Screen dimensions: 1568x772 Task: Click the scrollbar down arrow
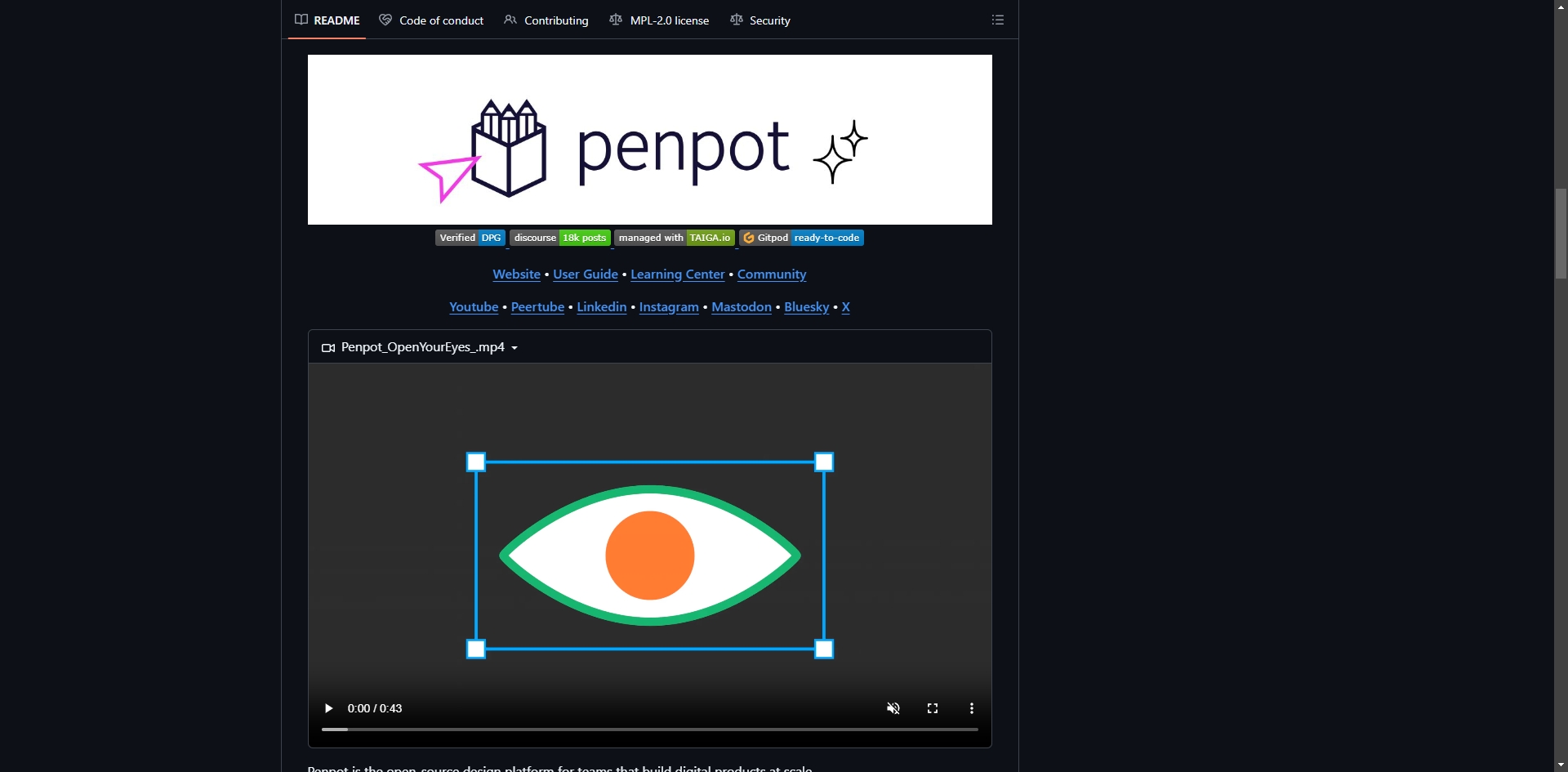click(1561, 765)
